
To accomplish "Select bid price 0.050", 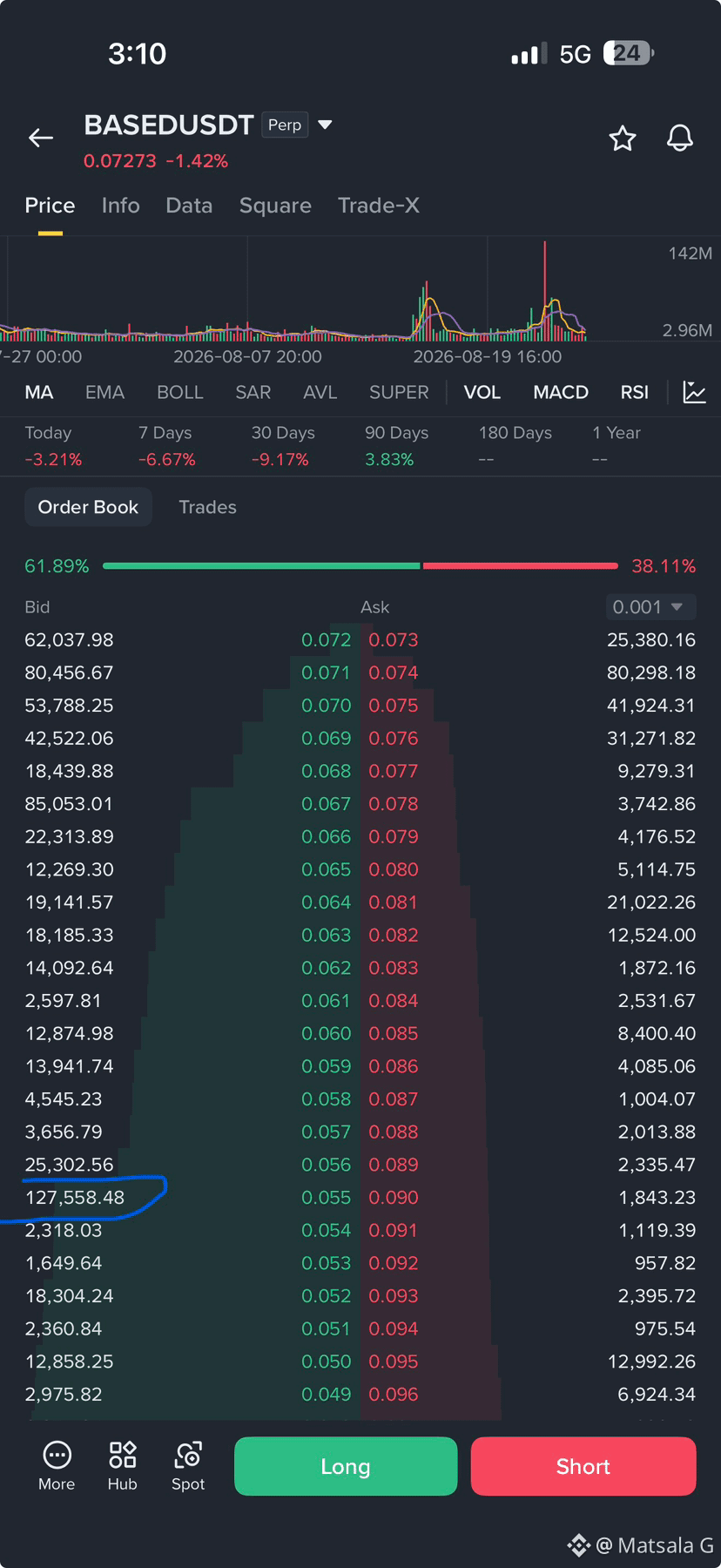I will pos(326,1362).
